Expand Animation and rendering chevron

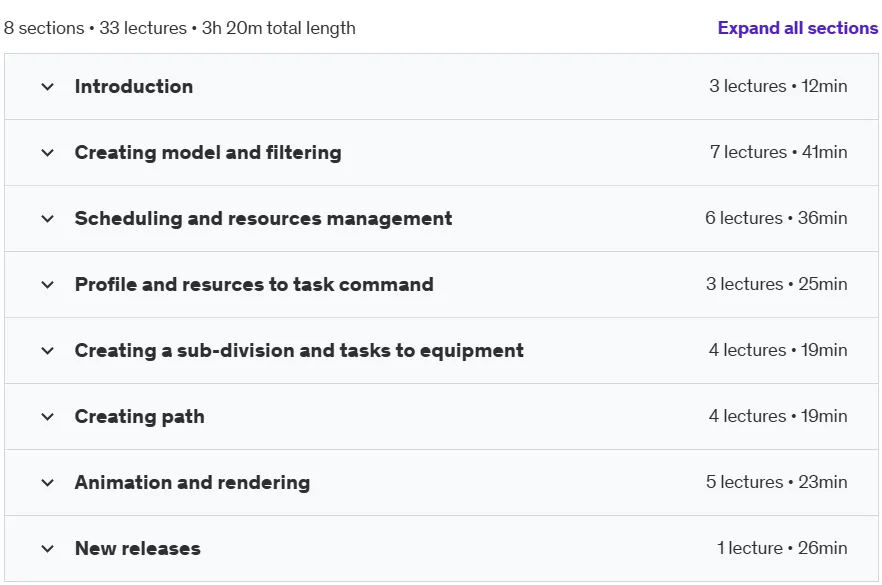pos(48,483)
